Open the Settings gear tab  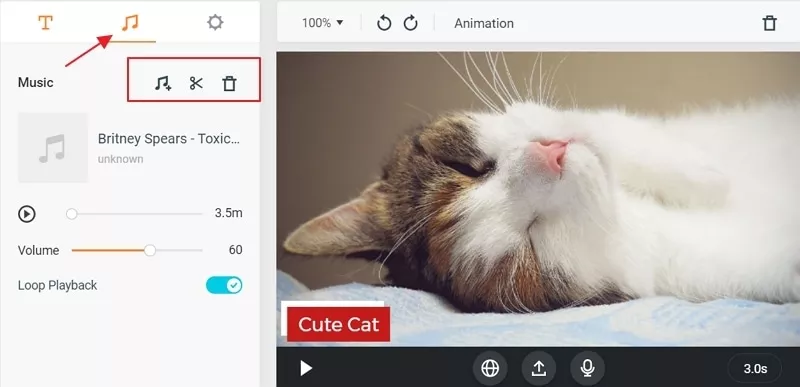click(x=215, y=22)
